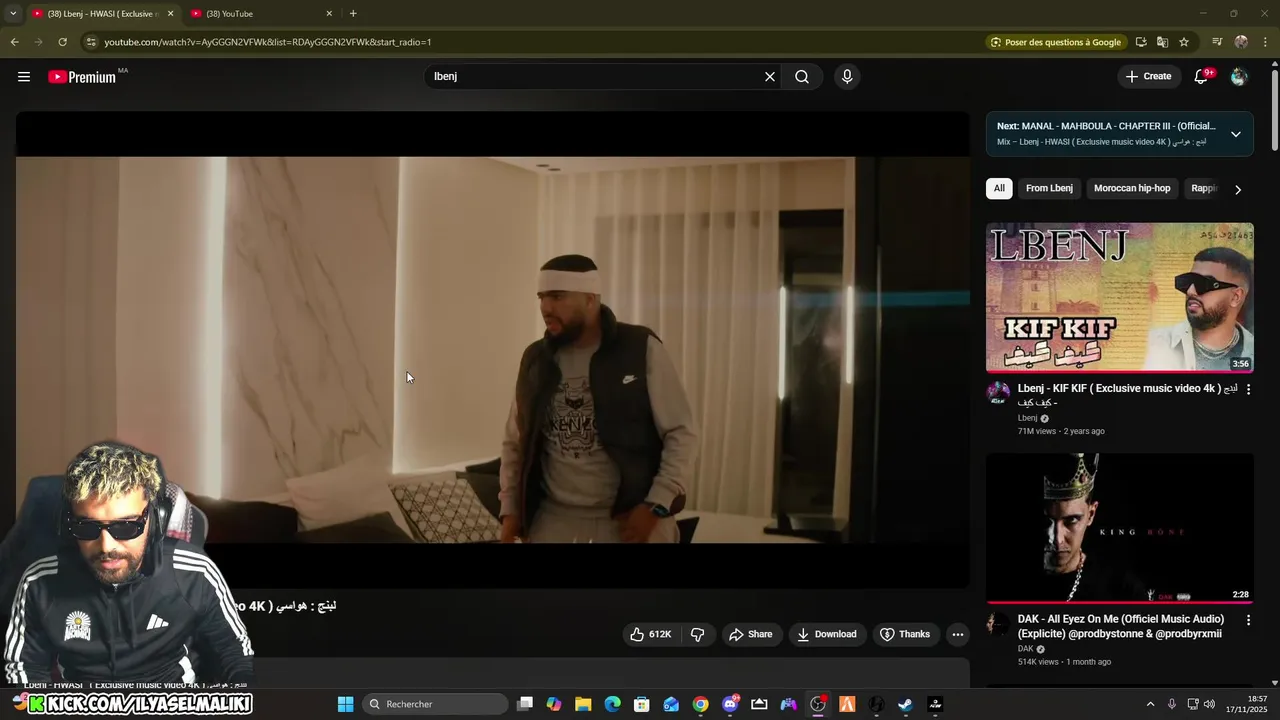Open Chrome three-dot menu
This screenshot has width=1280, height=720.
point(1266,42)
